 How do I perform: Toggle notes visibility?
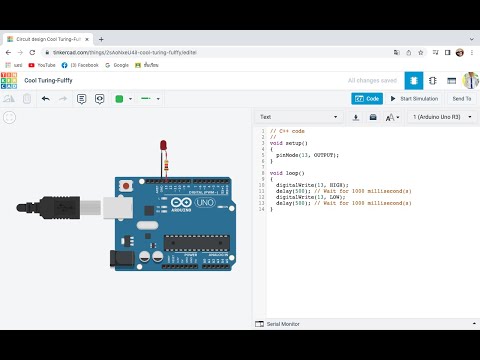(x=99, y=99)
